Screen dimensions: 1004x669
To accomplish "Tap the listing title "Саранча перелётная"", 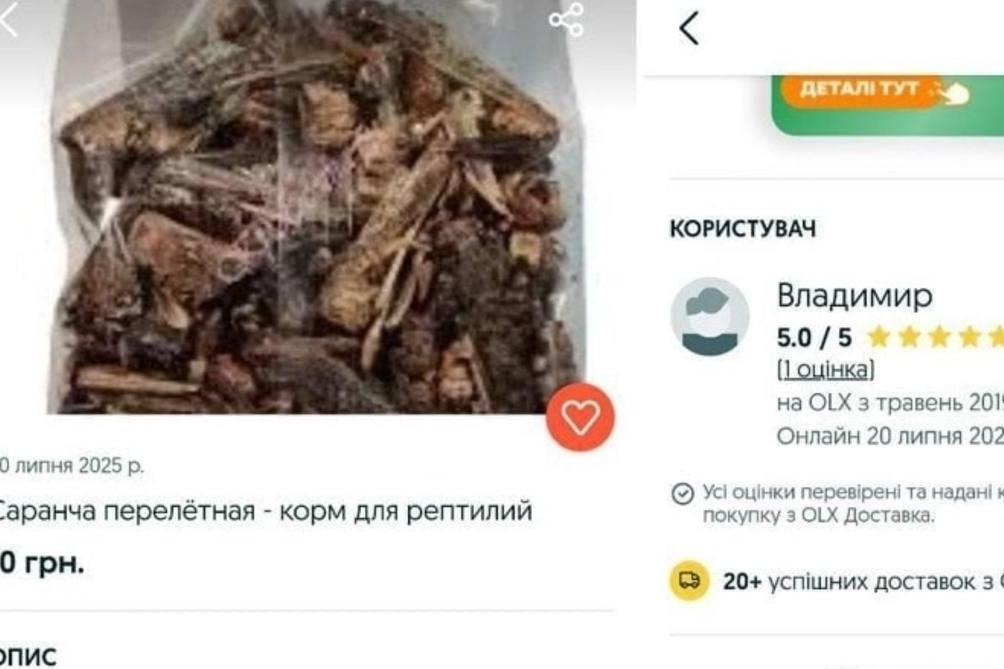I will point(124,511).
